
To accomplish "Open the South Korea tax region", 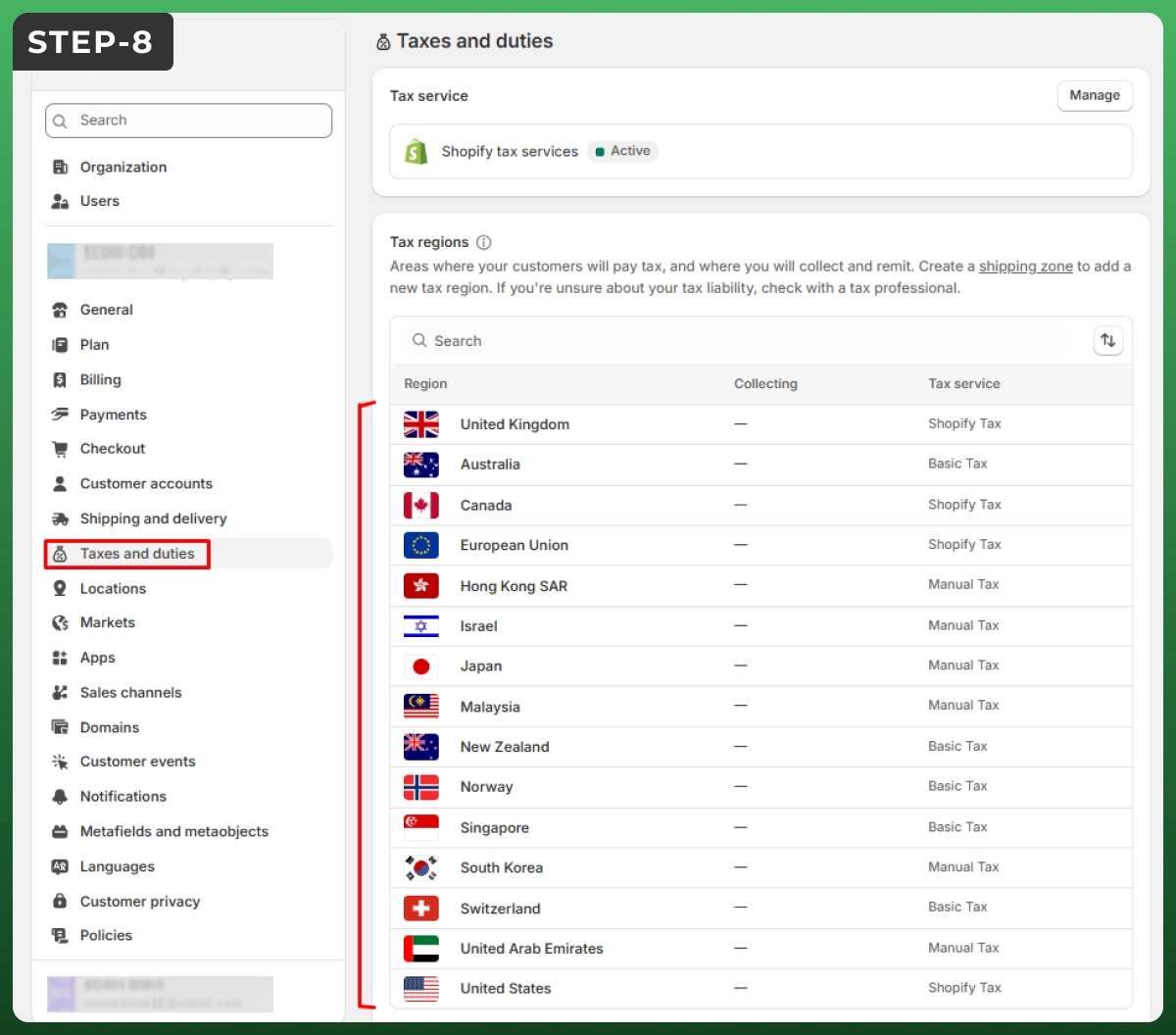I will (761, 868).
